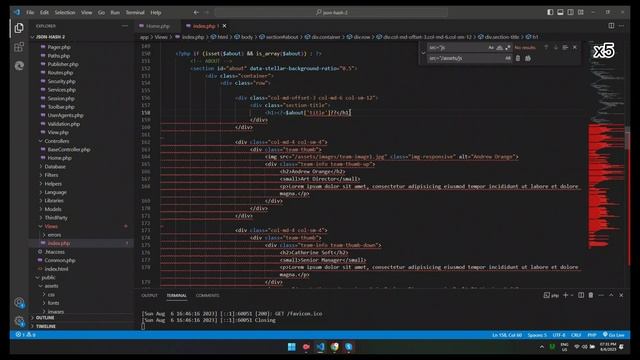Click the VS Code taskbar icon
Image resolution: width=640 pixels, height=360 pixels.
pyautogui.click(x=320, y=347)
